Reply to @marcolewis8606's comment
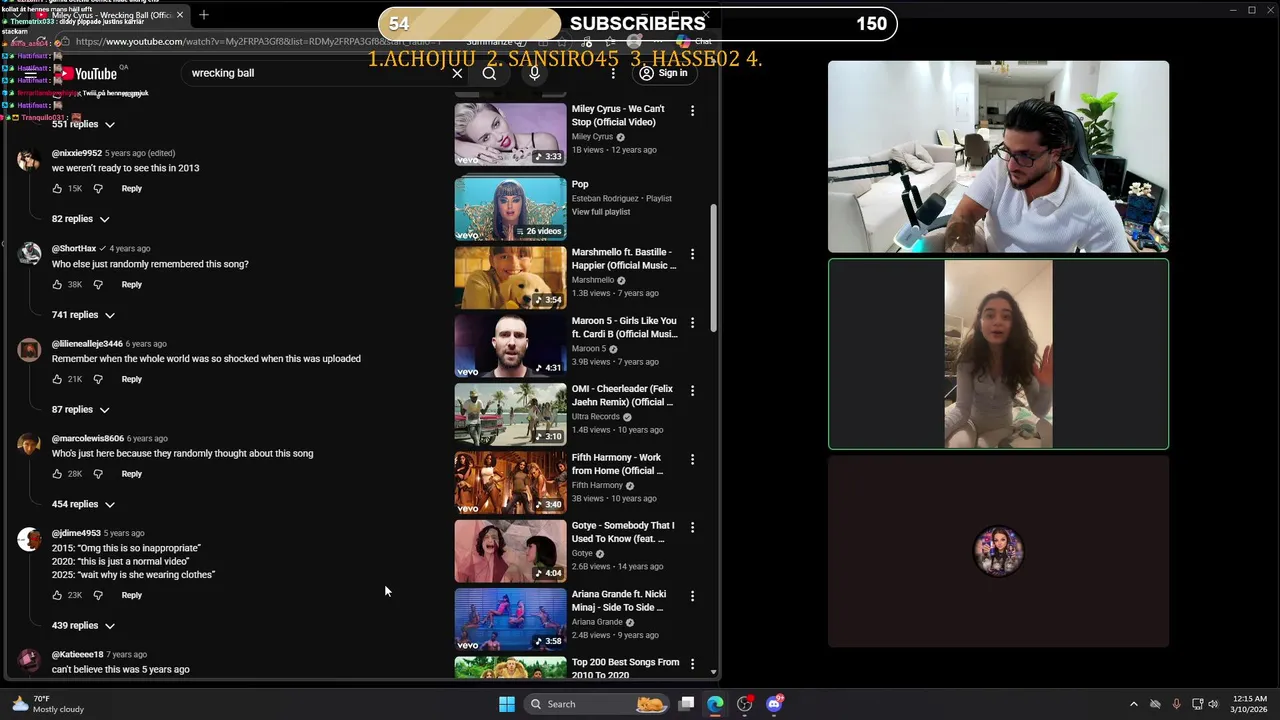The height and width of the screenshot is (720, 1280). (x=132, y=474)
